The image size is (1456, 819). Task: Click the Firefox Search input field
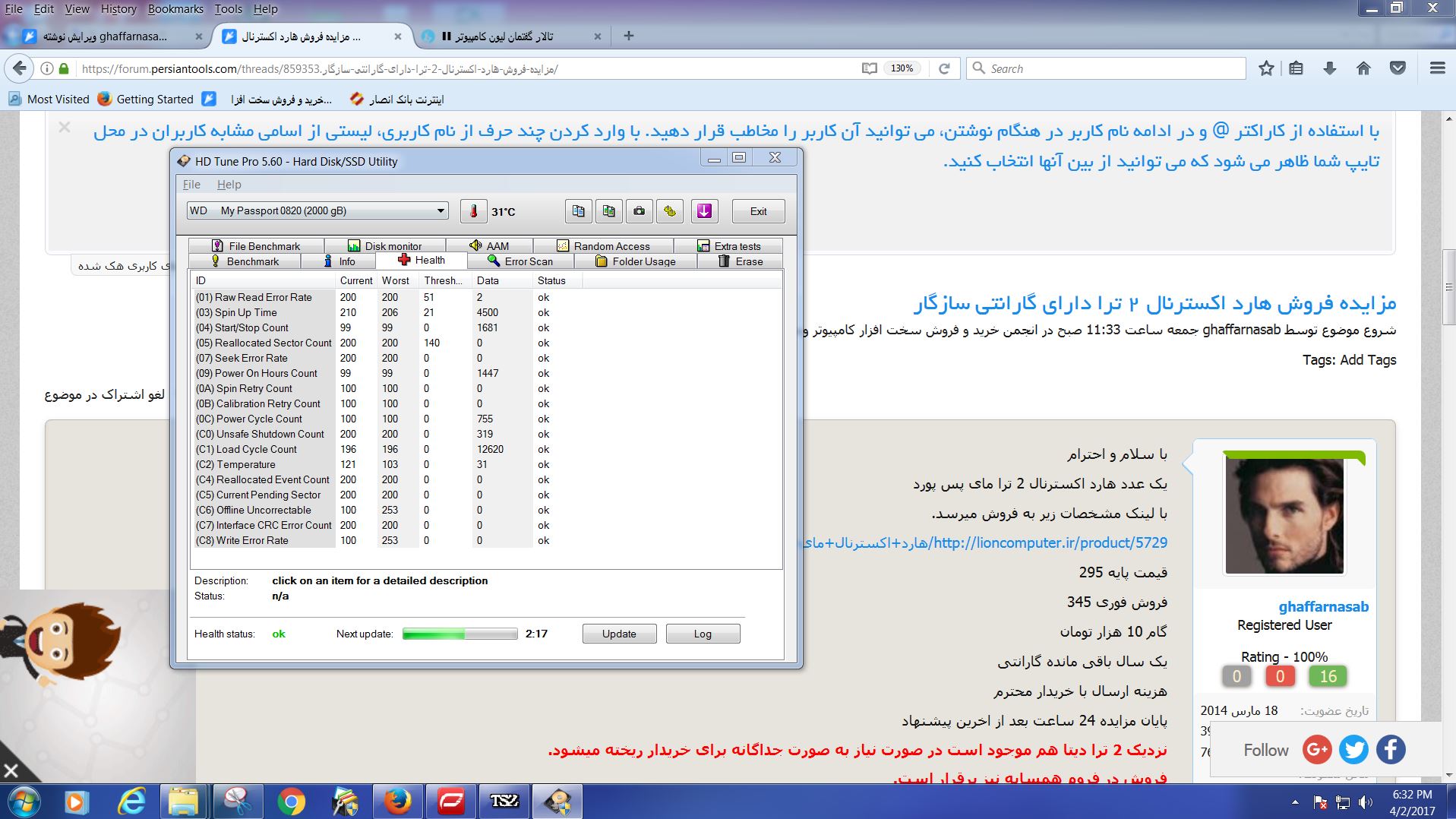tap(1106, 68)
